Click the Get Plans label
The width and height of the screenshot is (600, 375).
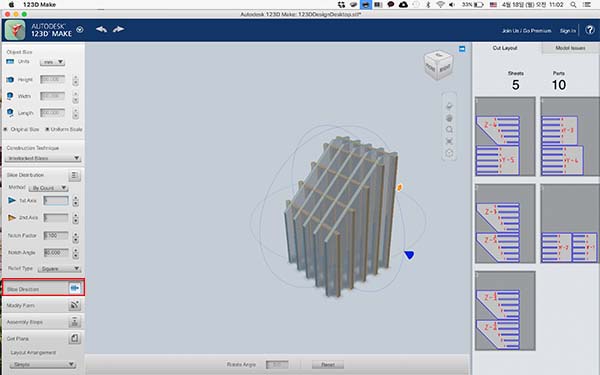tap(18, 339)
